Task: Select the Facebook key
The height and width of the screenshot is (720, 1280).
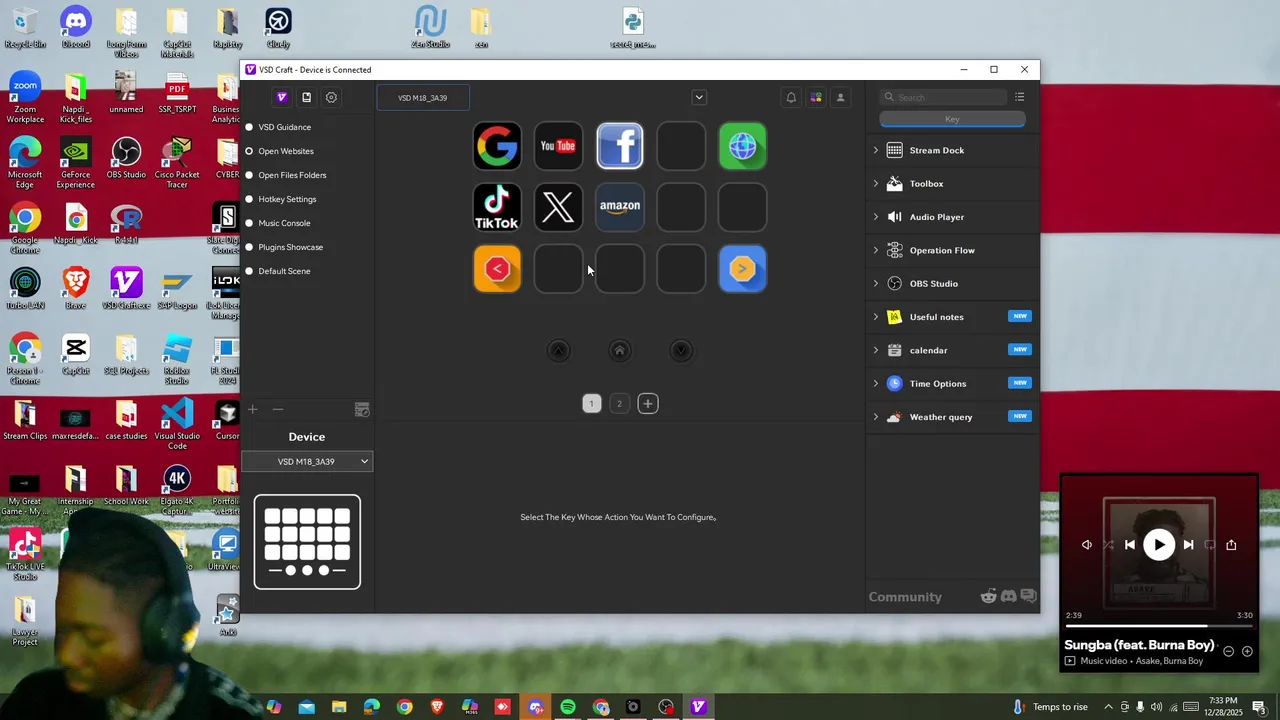Action: (x=620, y=146)
